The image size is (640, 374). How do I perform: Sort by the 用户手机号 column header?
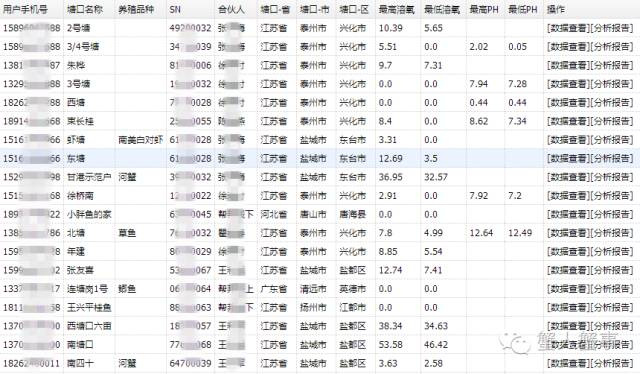pos(25,9)
